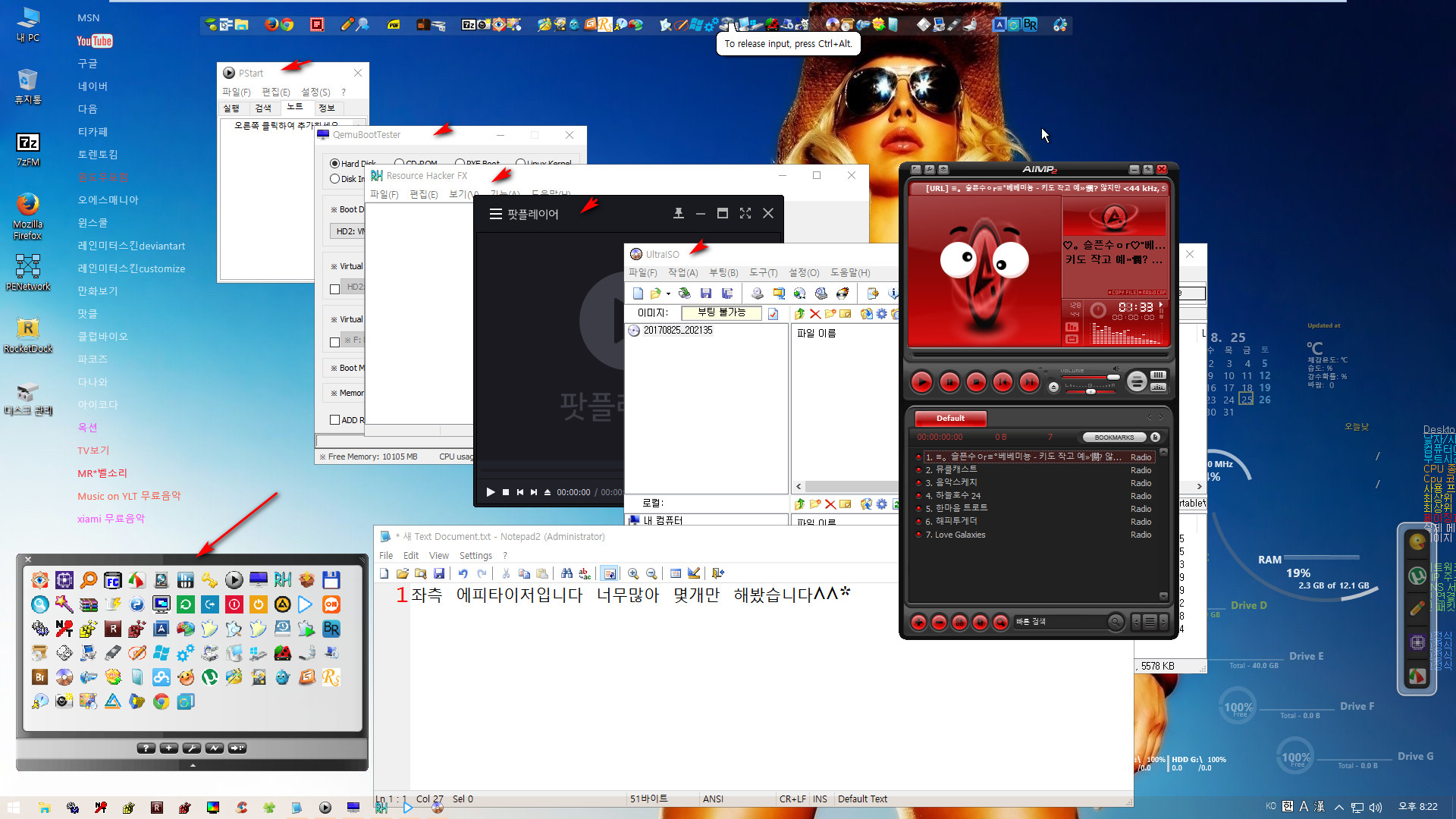
Task: Toggle AIMP mute speaker icon
Action: point(1116,369)
